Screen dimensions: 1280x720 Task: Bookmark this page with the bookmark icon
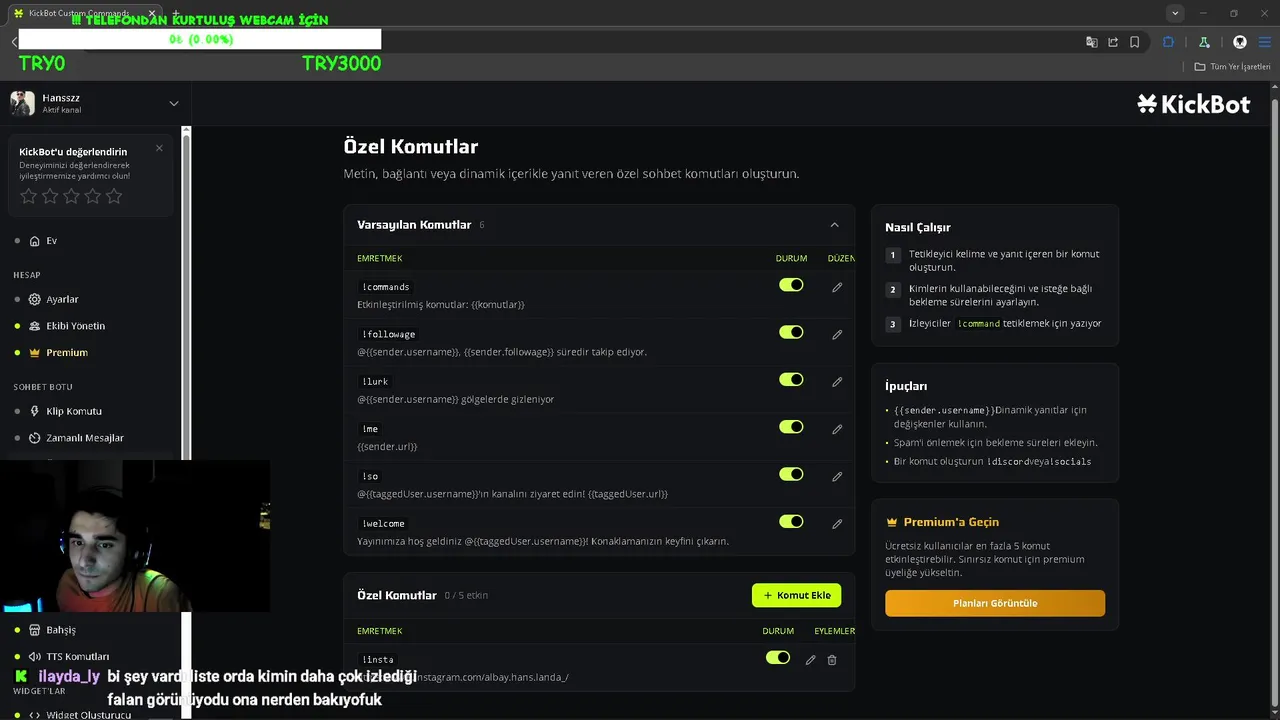pos(1135,42)
